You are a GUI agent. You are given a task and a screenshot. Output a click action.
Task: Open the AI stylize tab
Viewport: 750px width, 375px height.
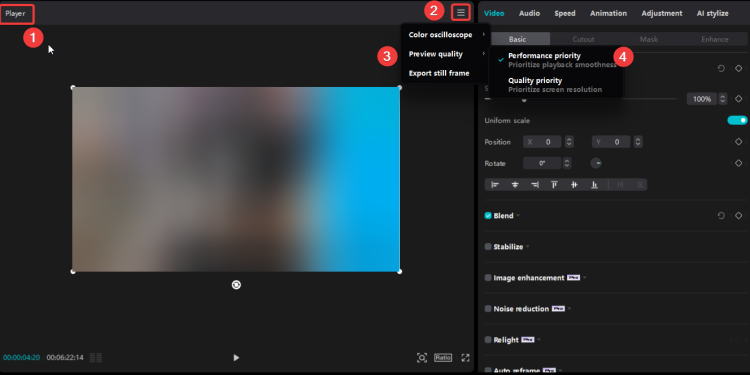[x=713, y=13]
